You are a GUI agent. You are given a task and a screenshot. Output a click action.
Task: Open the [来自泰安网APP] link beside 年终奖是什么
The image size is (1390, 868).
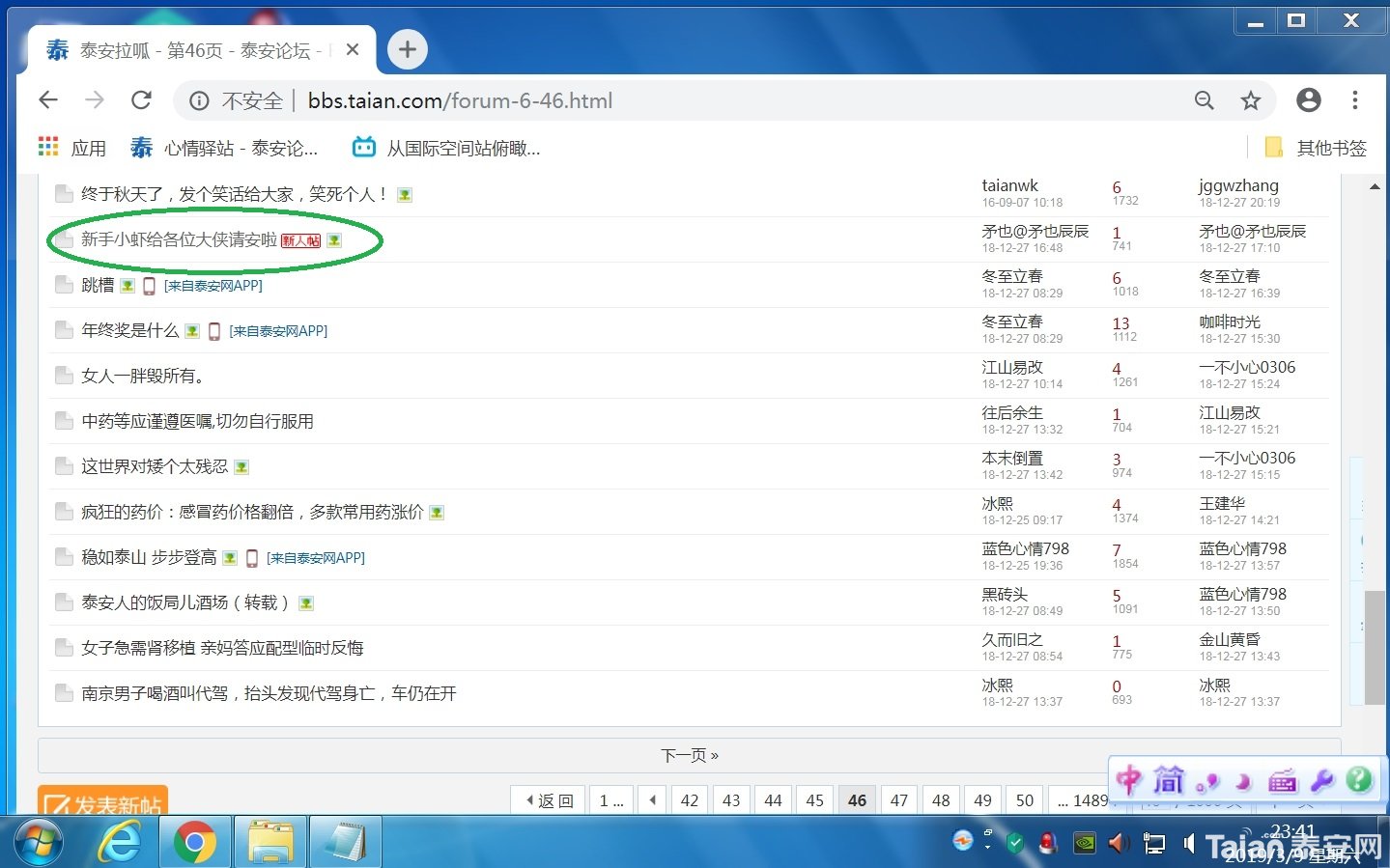pos(278,331)
